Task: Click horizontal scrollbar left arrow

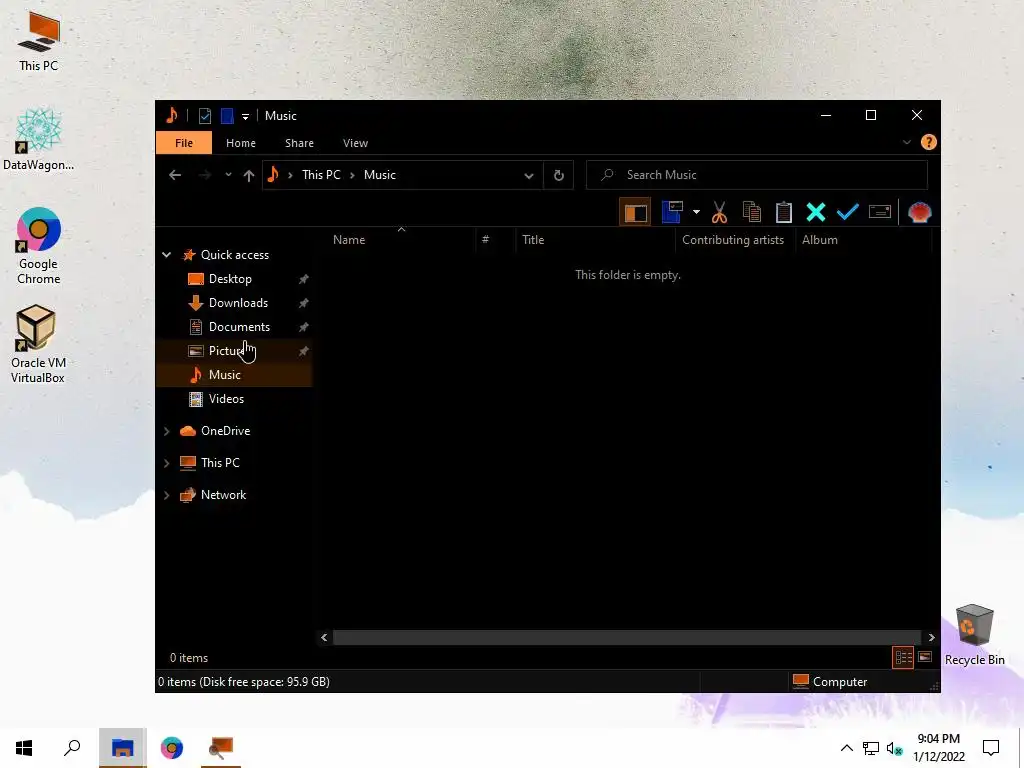Action: pos(324,637)
